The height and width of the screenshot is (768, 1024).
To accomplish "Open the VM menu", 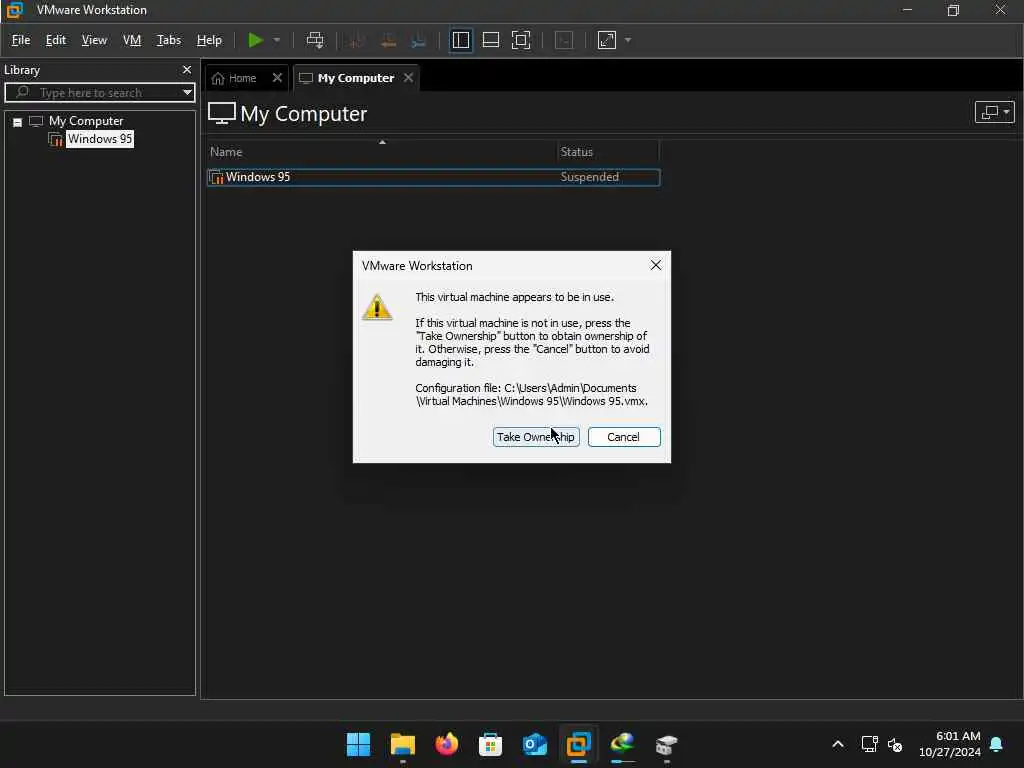I will point(132,40).
